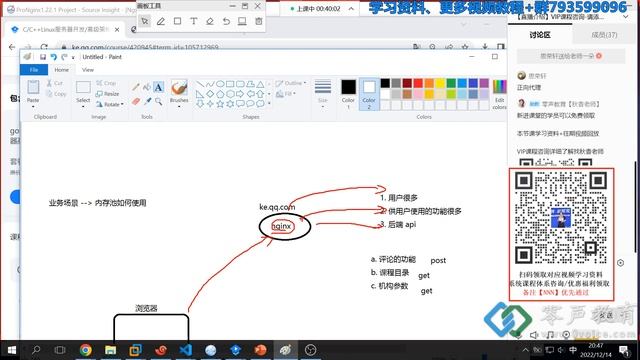Click the trash icon in the drawing-board toolbar

point(258,21)
